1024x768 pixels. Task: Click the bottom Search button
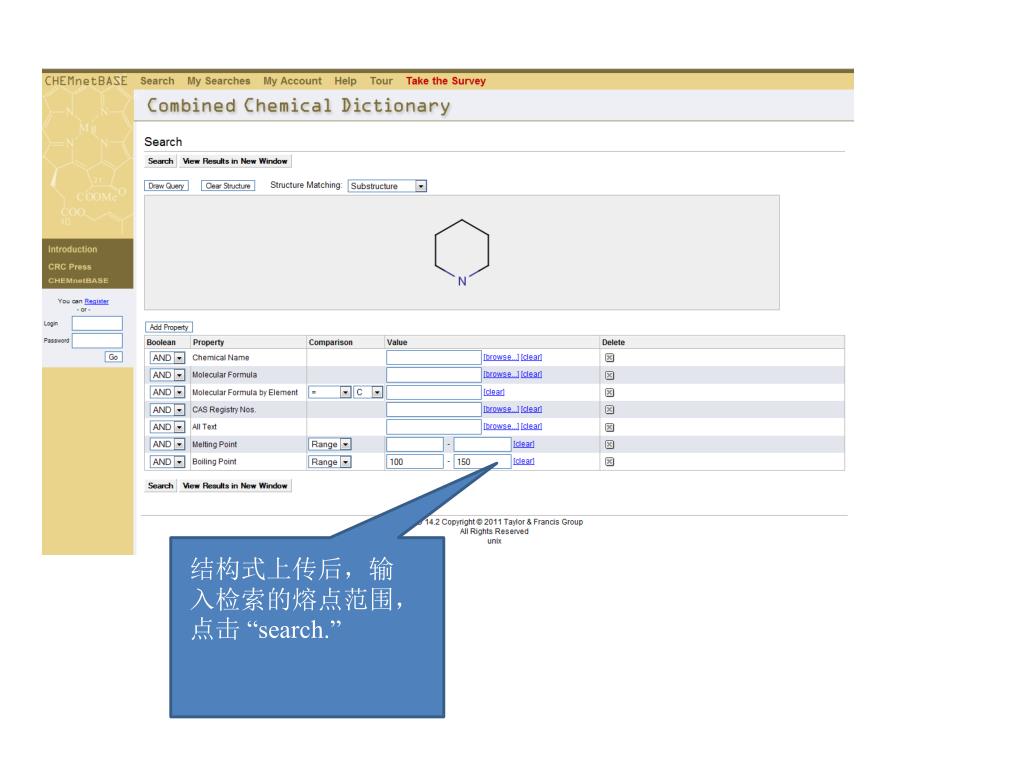pyautogui.click(x=161, y=486)
